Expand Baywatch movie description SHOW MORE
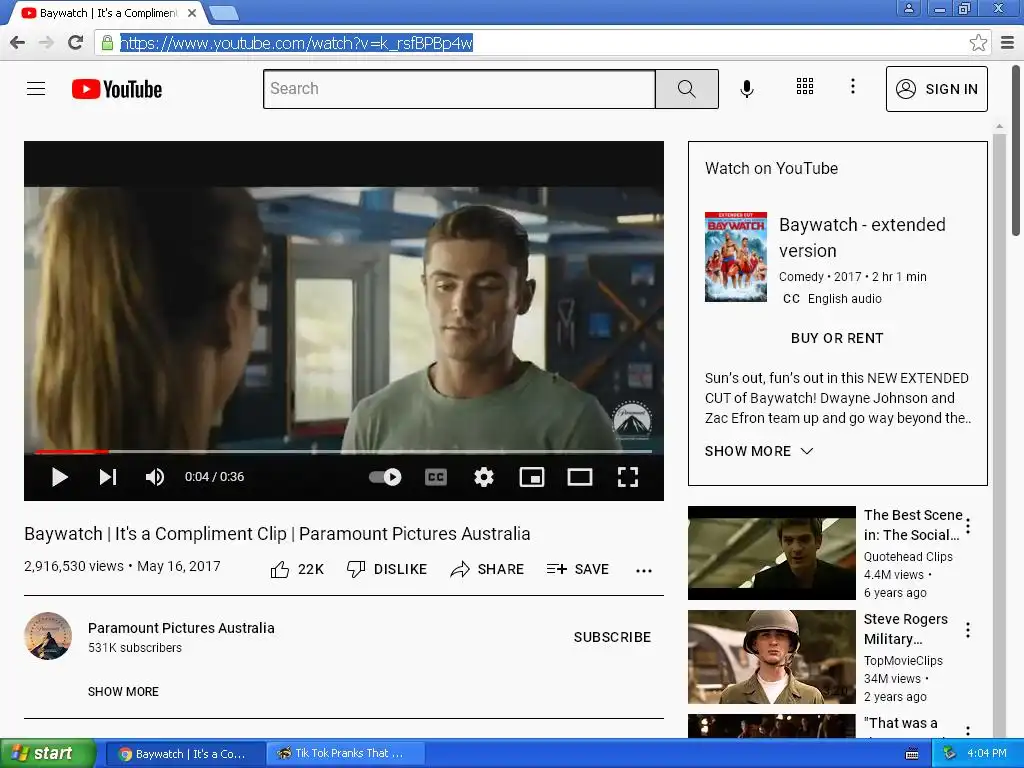The height and width of the screenshot is (768, 1024). coord(759,451)
